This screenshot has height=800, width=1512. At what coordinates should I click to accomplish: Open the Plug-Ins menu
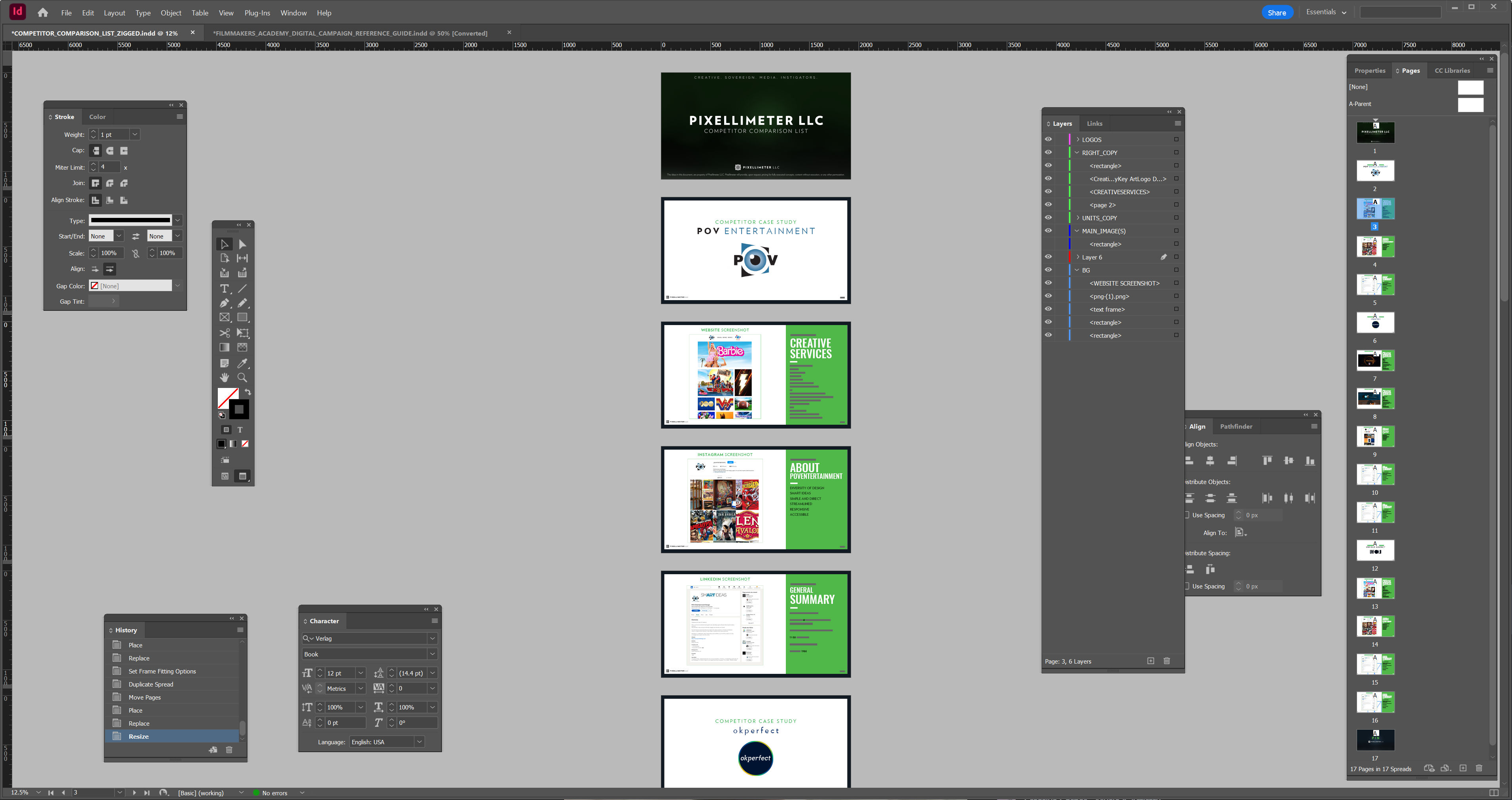[257, 12]
